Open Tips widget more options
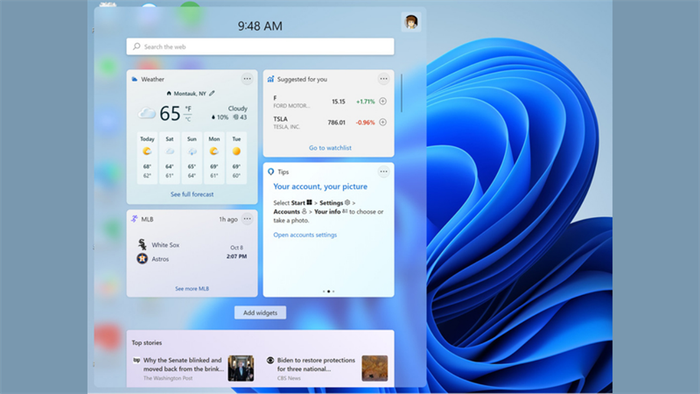This screenshot has height=394, width=700. click(383, 172)
